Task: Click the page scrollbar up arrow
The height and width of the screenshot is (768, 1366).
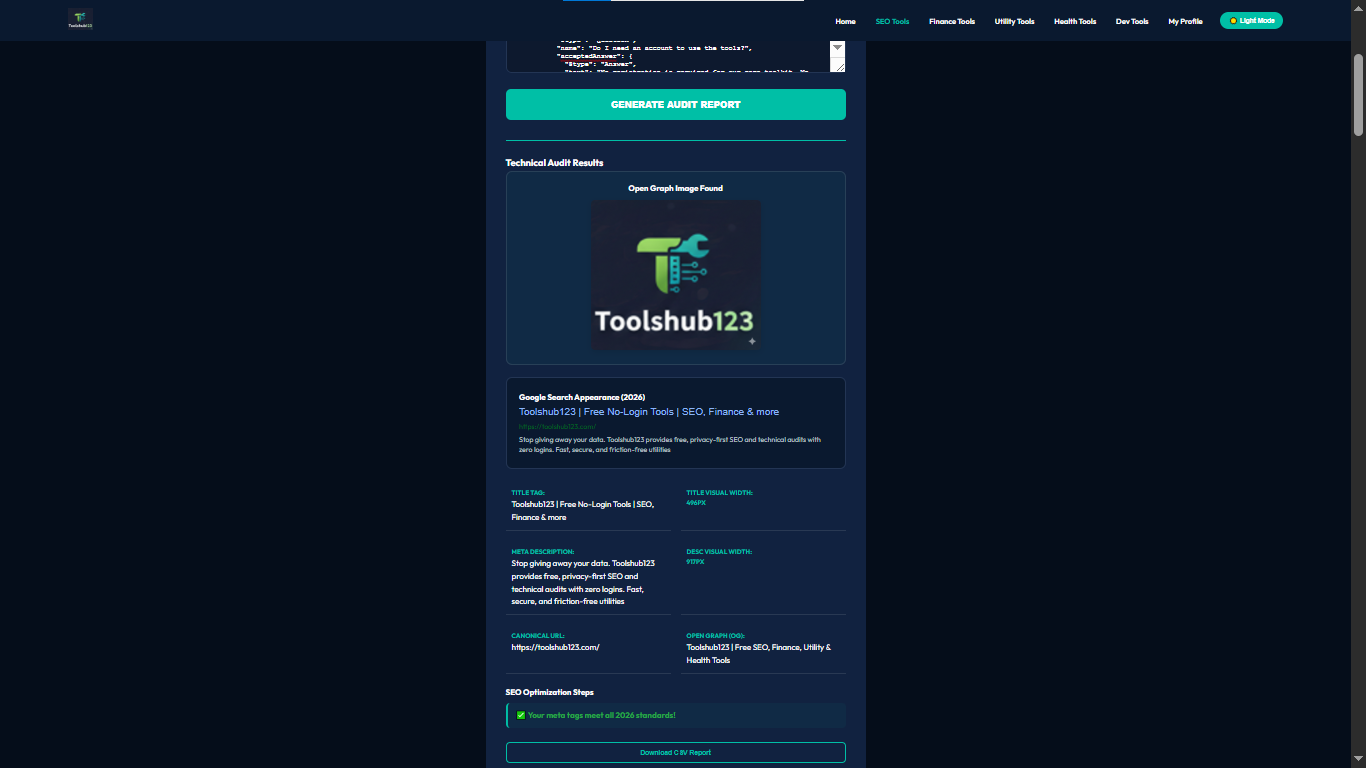Action: point(1359,7)
